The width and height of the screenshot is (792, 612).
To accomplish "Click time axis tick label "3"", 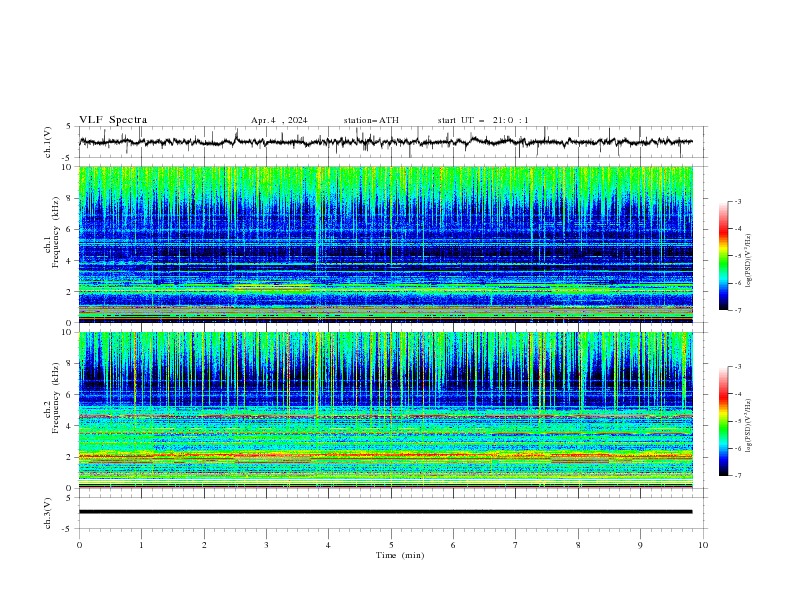I will (x=266, y=545).
